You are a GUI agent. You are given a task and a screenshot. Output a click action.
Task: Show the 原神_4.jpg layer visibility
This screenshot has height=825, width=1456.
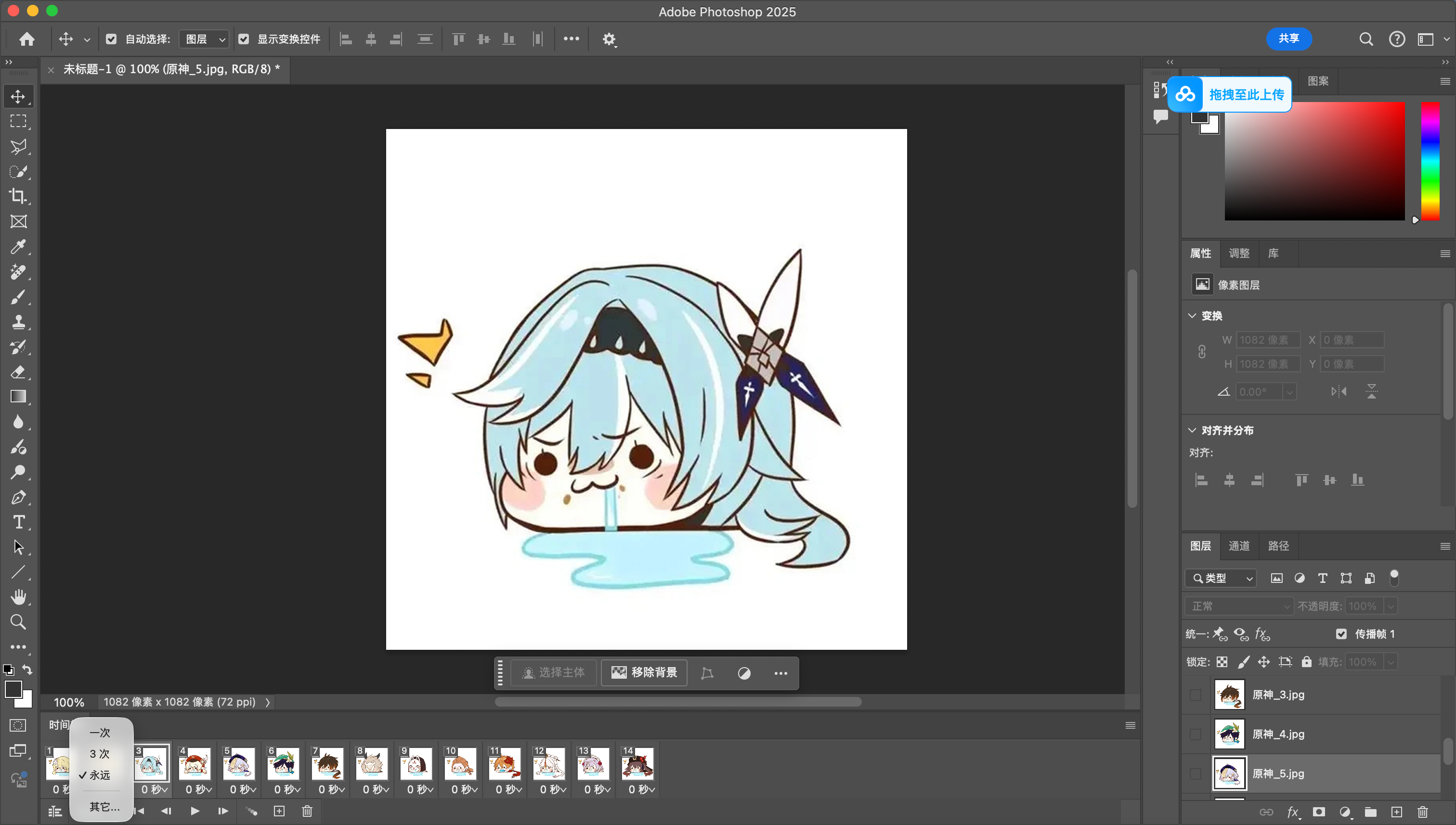[1196, 735]
